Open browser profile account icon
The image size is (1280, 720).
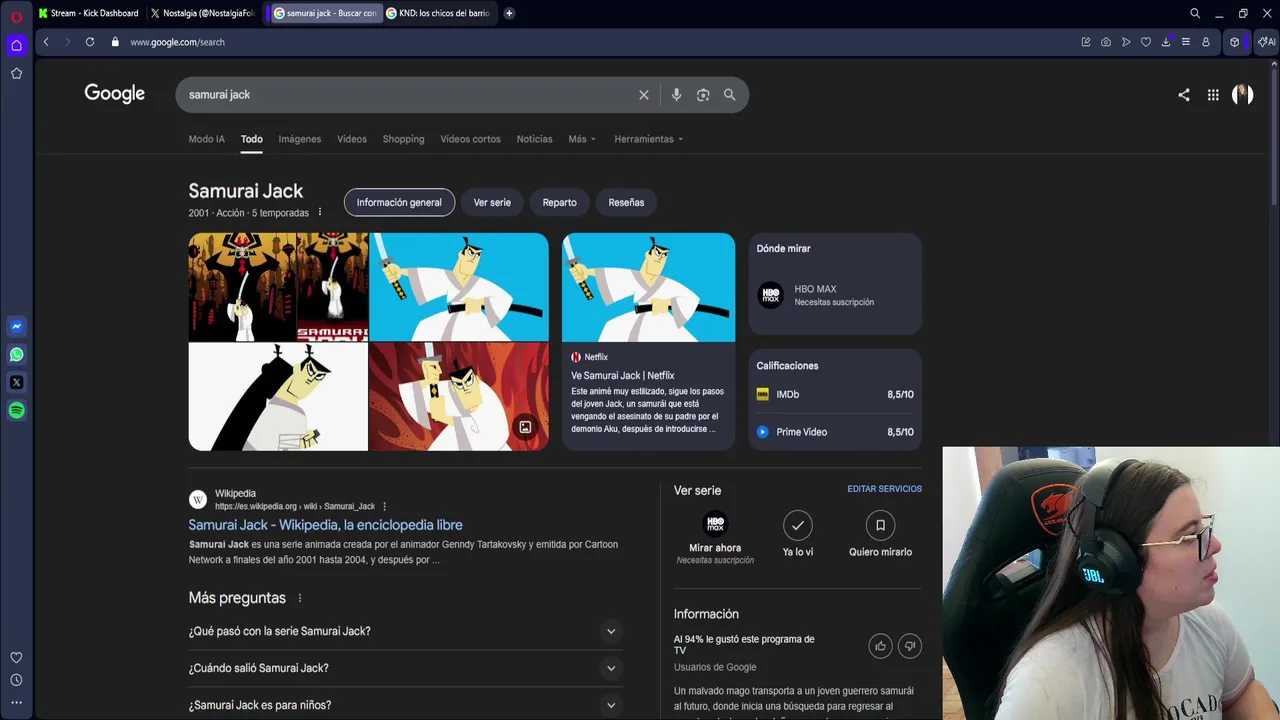1206,42
